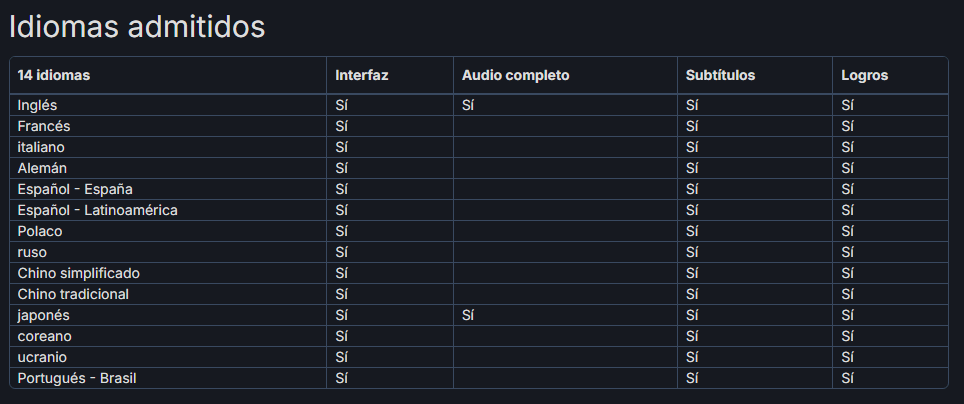Click the 'Audio completo' column header
The width and height of the screenshot is (964, 404).
click(515, 75)
